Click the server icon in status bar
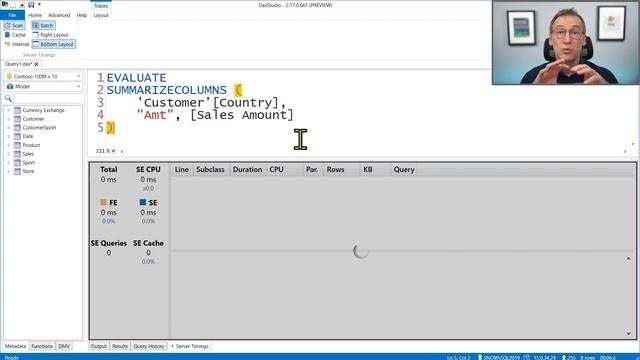 click(480, 357)
